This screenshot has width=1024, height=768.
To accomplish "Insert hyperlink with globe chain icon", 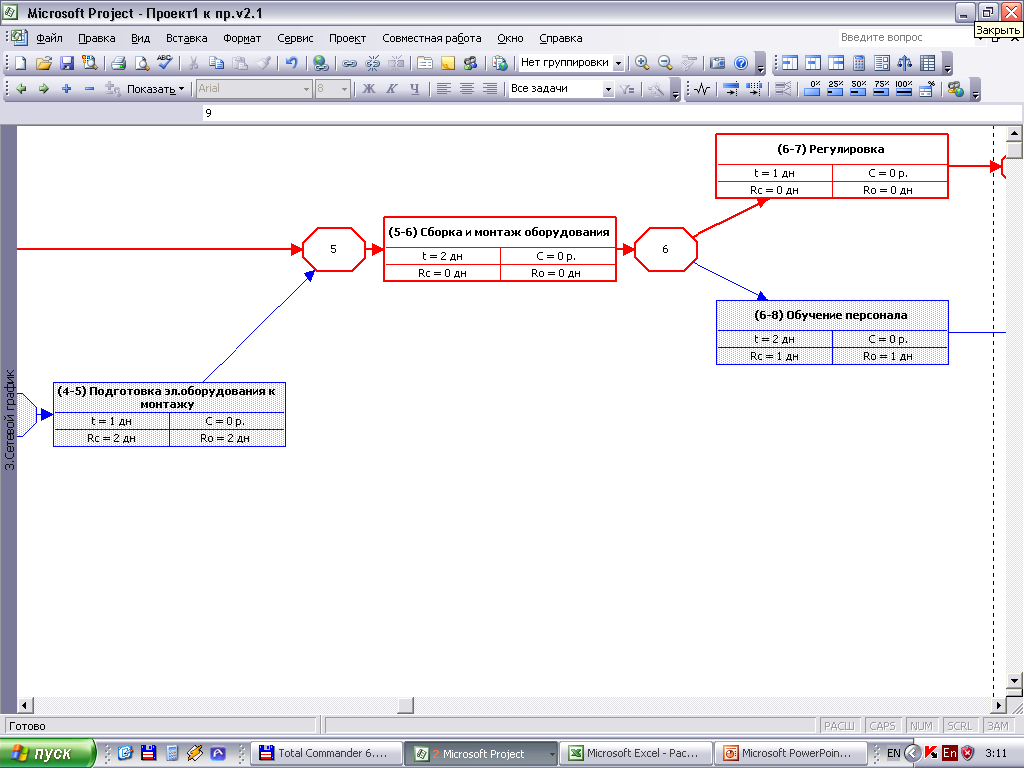I will click(x=320, y=63).
